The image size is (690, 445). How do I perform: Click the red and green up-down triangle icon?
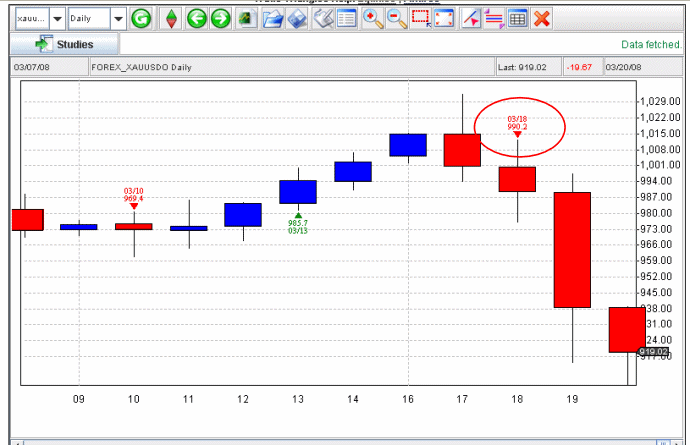click(x=172, y=18)
